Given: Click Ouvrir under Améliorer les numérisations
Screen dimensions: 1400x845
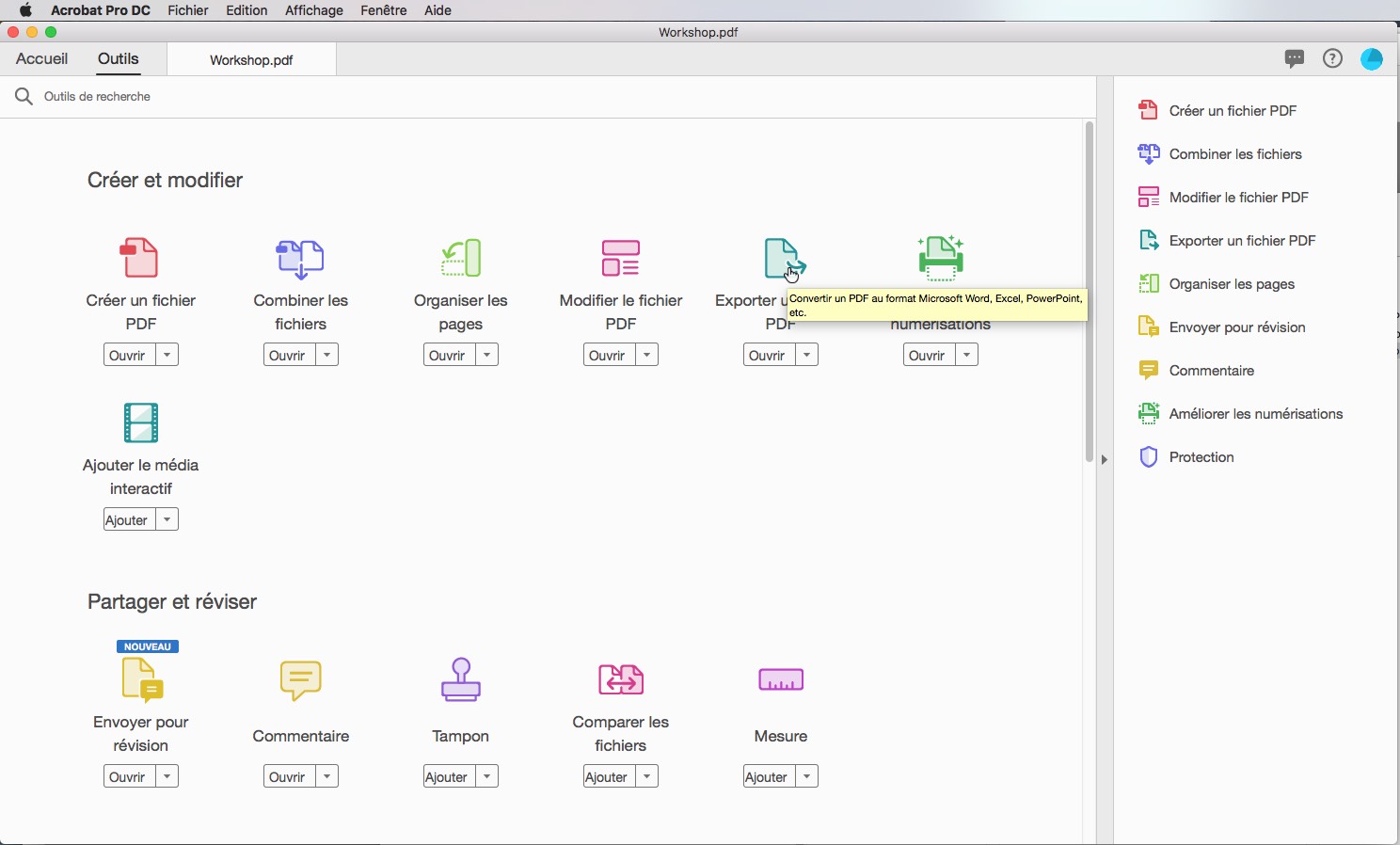Looking at the screenshot, I should [x=929, y=355].
